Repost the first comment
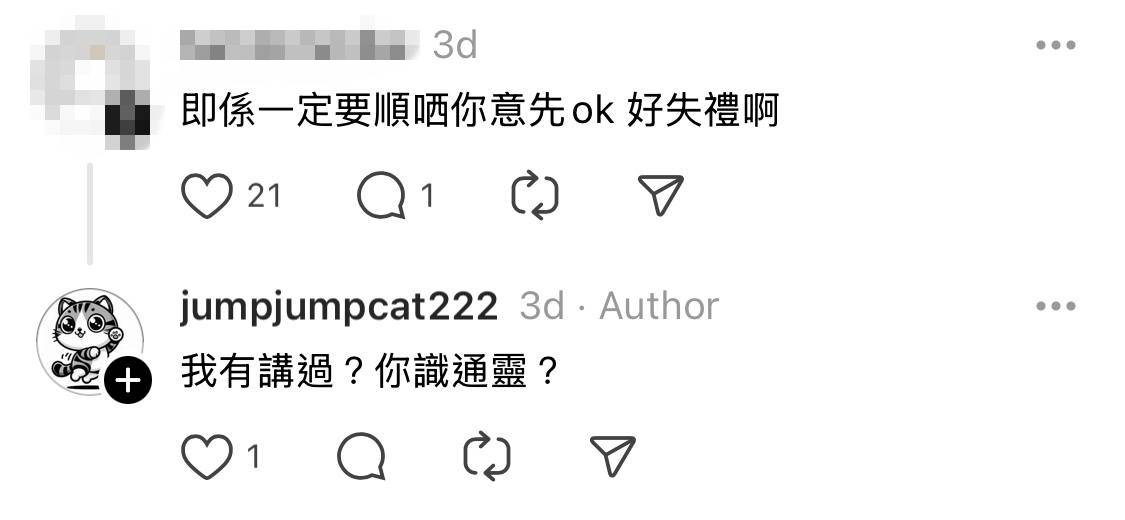The image size is (1125, 520). click(535, 195)
